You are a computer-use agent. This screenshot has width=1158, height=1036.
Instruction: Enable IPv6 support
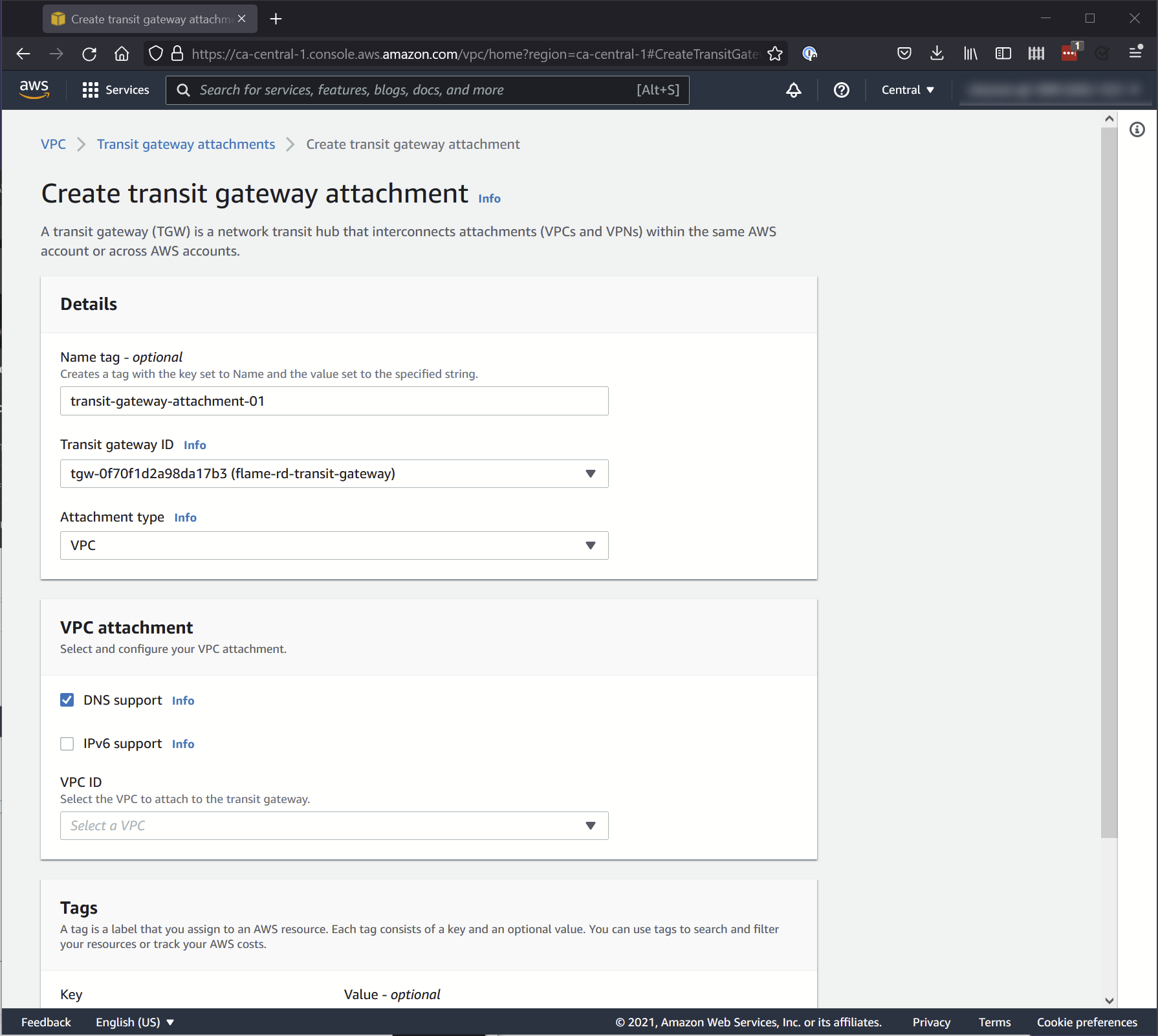(67, 743)
